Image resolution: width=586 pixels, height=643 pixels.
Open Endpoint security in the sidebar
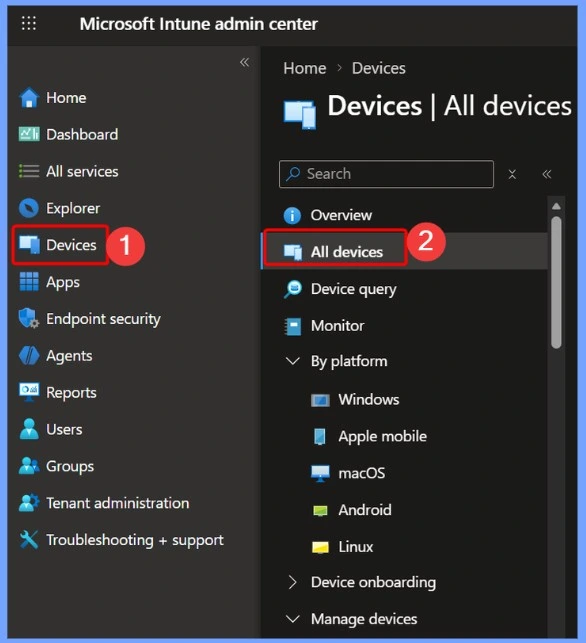[103, 319]
